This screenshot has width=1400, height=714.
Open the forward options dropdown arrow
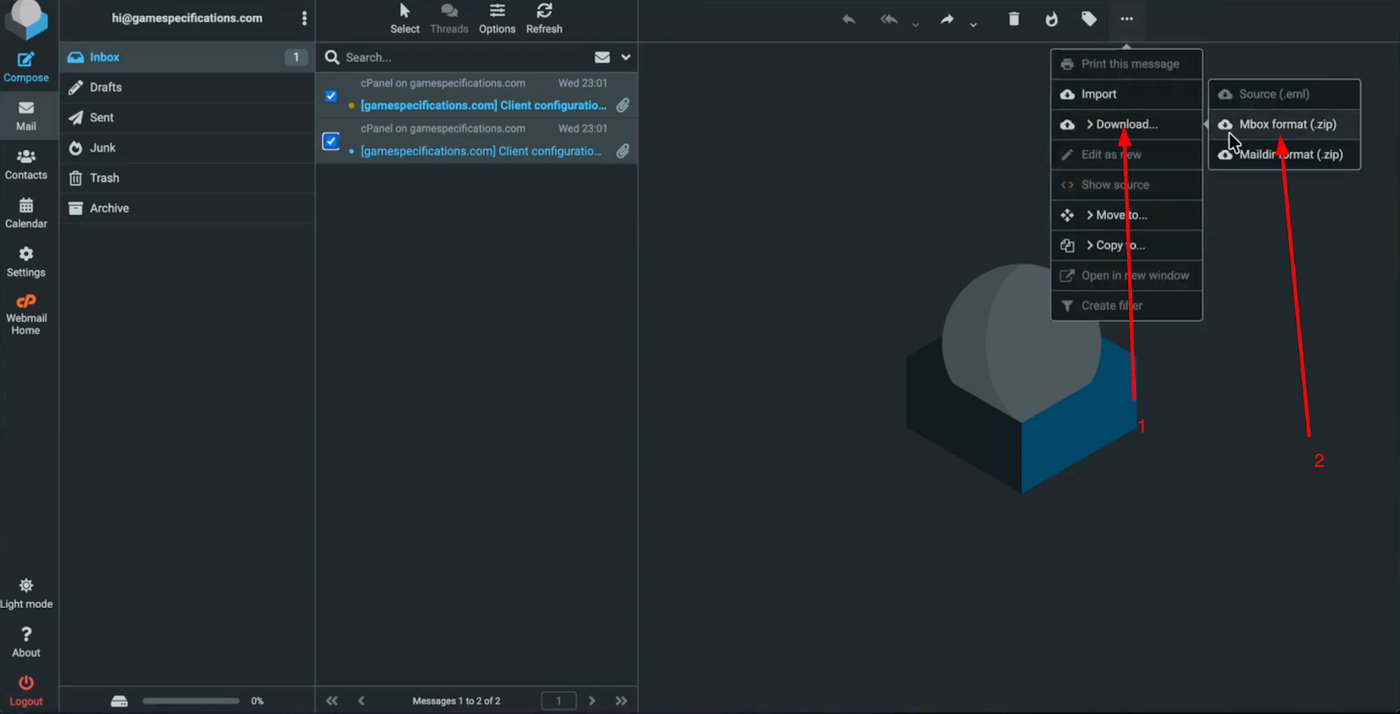point(973,24)
